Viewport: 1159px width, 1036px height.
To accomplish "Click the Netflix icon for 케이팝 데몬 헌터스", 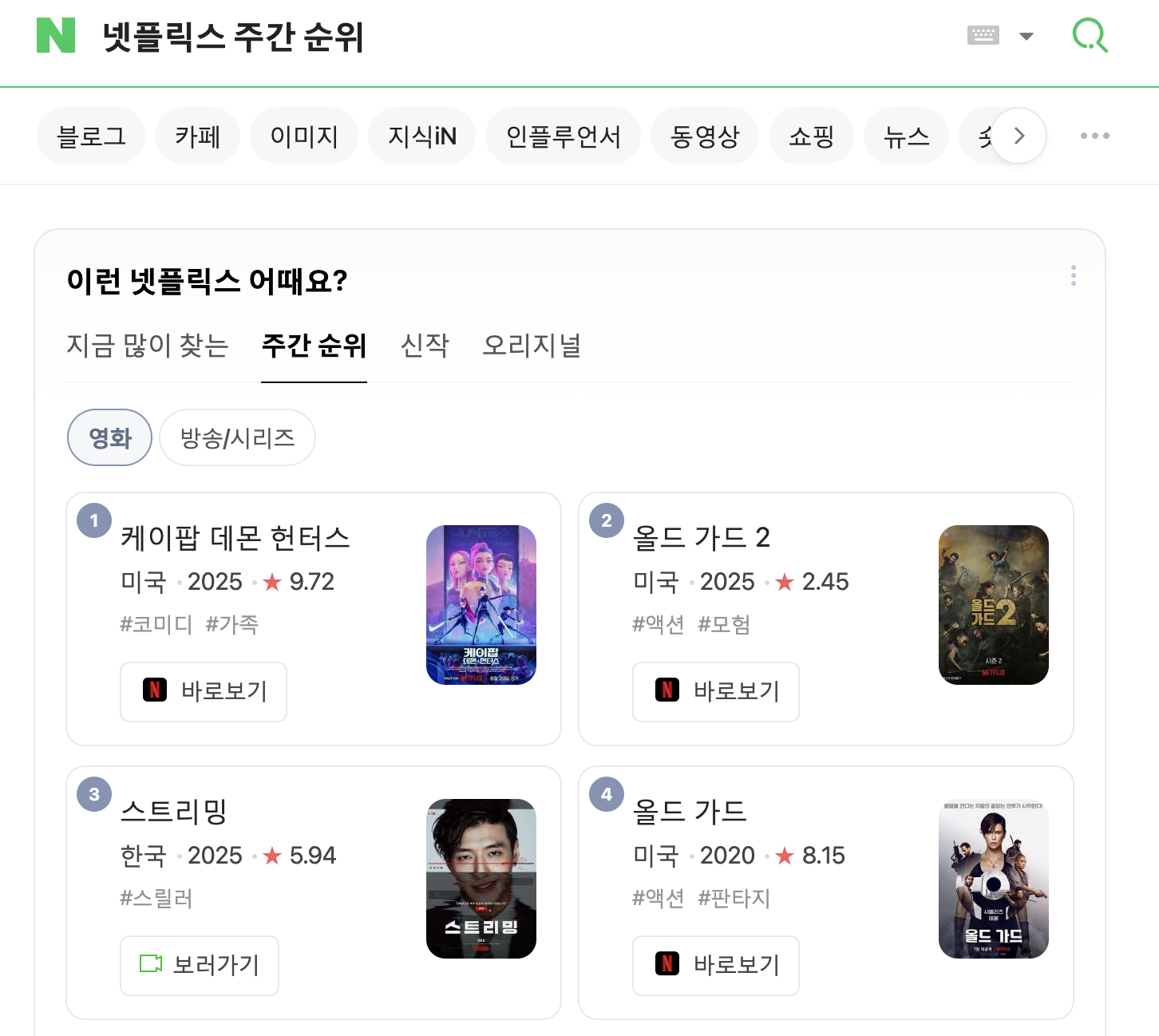I will [x=155, y=690].
